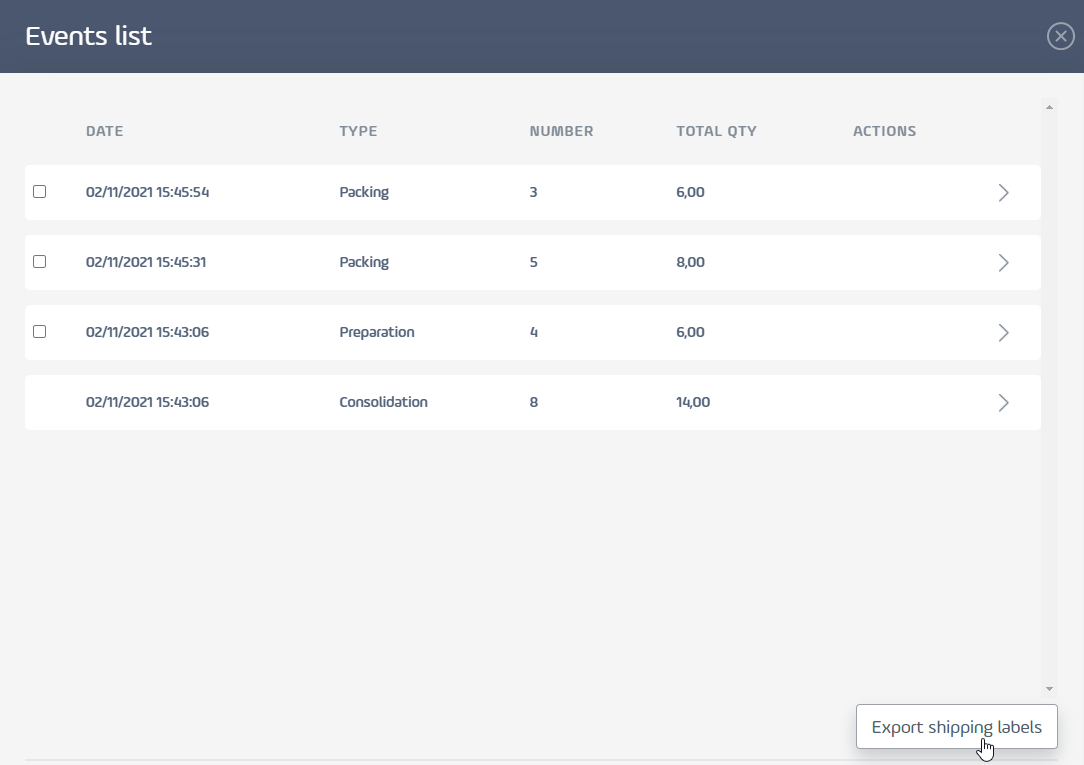Viewport: 1084px width, 765px height.
Task: Select the Preparation event checkbox
Action: [39, 332]
